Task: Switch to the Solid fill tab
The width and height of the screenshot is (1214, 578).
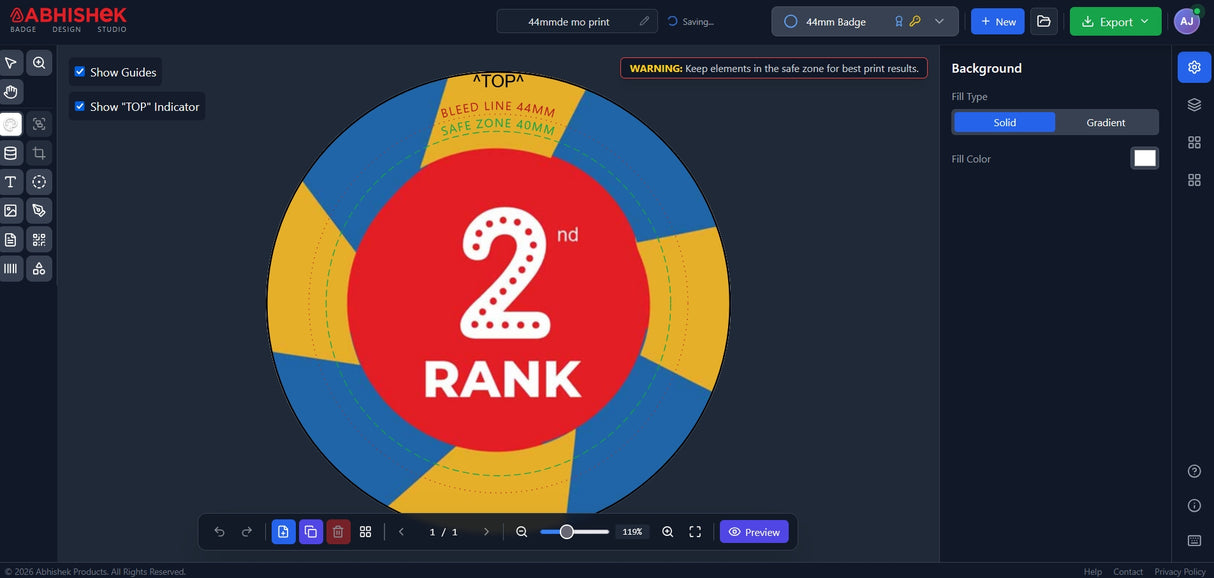Action: pos(1004,122)
